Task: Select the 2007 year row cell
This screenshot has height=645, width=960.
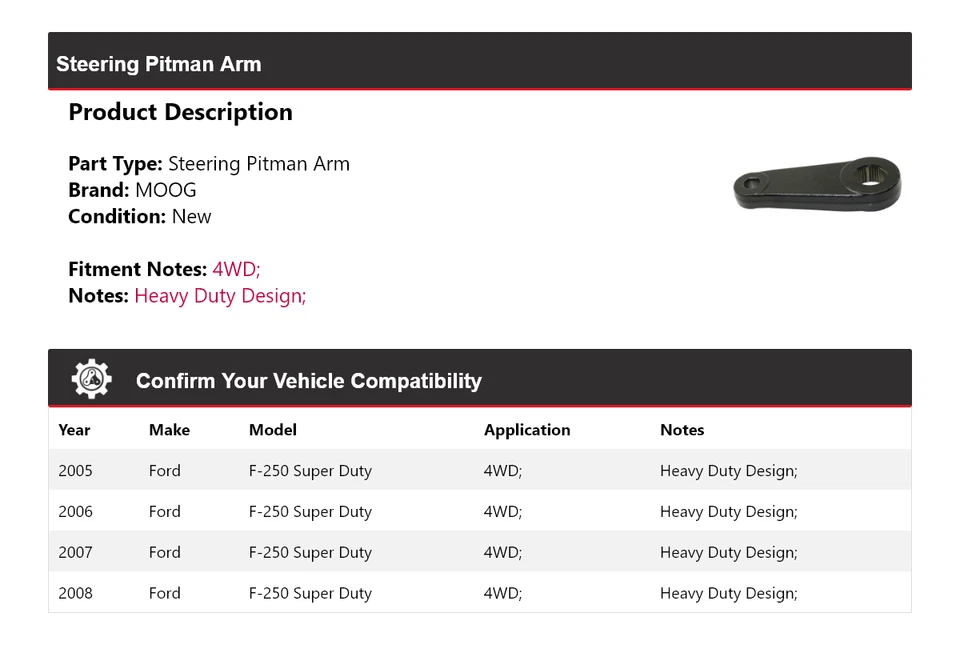Action: pyautogui.click(x=75, y=552)
